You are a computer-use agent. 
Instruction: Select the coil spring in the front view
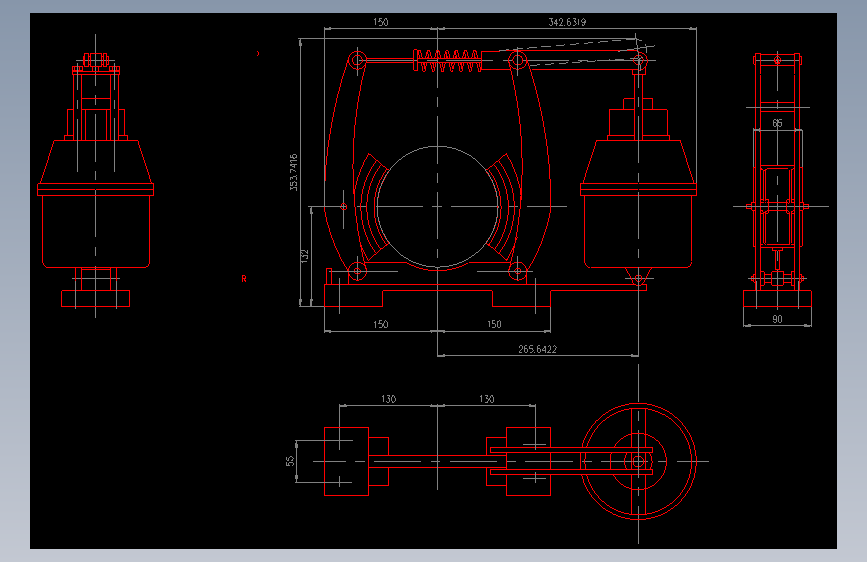447,61
